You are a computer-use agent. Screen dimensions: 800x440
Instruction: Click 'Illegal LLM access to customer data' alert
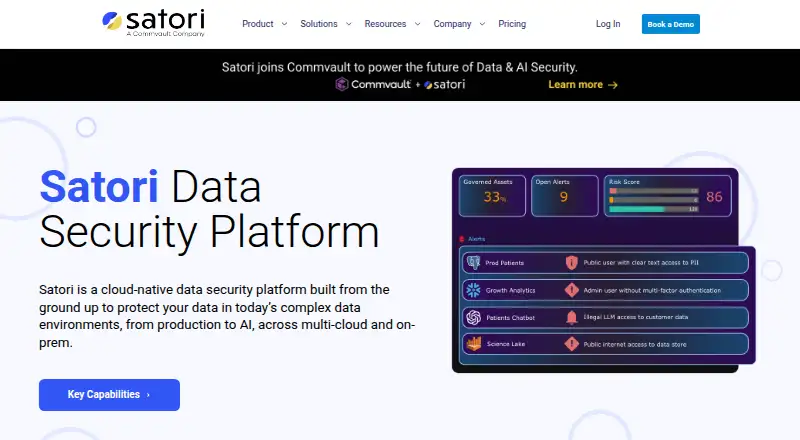point(636,317)
